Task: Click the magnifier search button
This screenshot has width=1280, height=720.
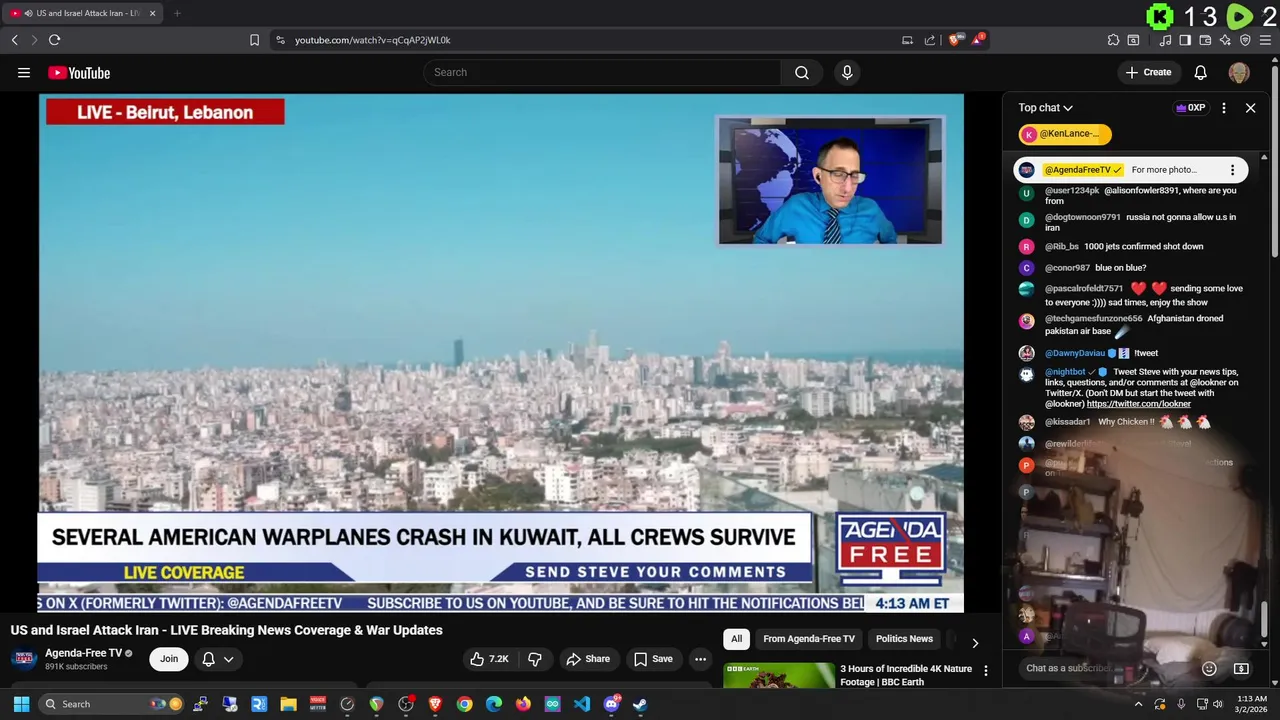Action: [x=802, y=72]
